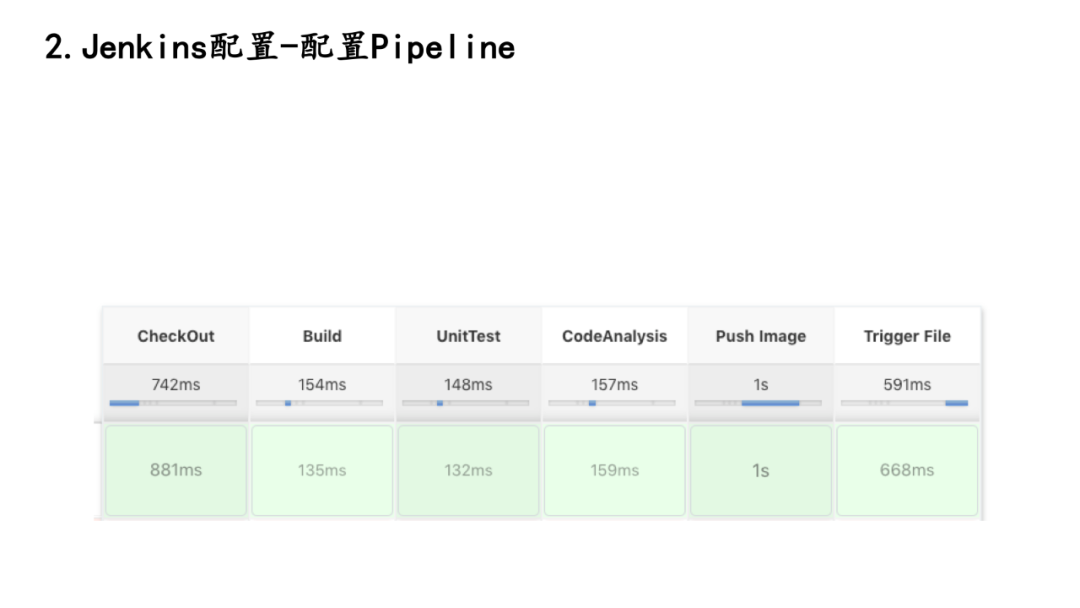This screenshot has height=608, width=1080.
Task: Click the green Push Image run cell
Action: [x=760, y=470]
